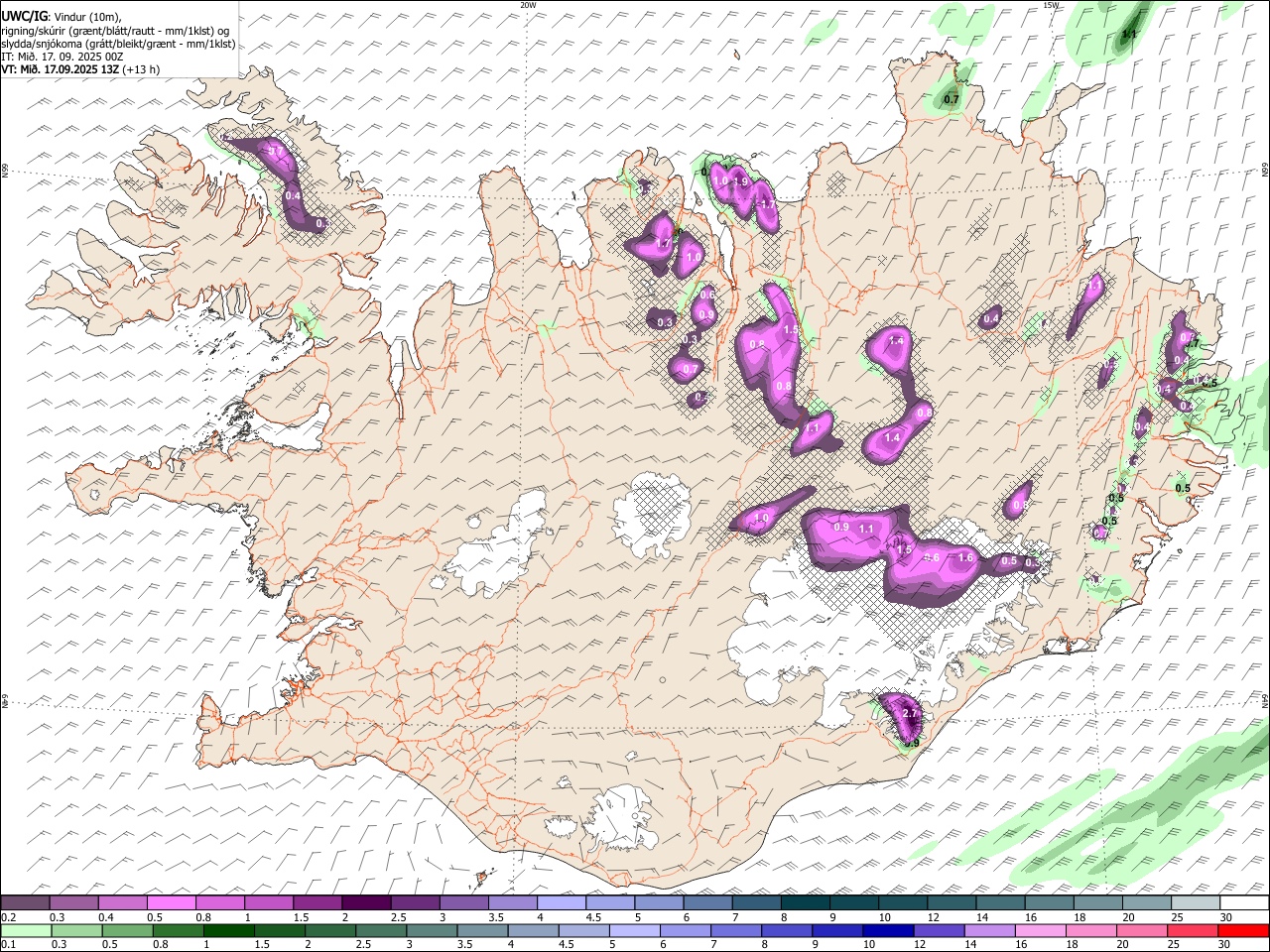Image resolution: width=1270 pixels, height=952 pixels.
Task: Click the white top-row swatch after 30
Action: coord(1245,903)
